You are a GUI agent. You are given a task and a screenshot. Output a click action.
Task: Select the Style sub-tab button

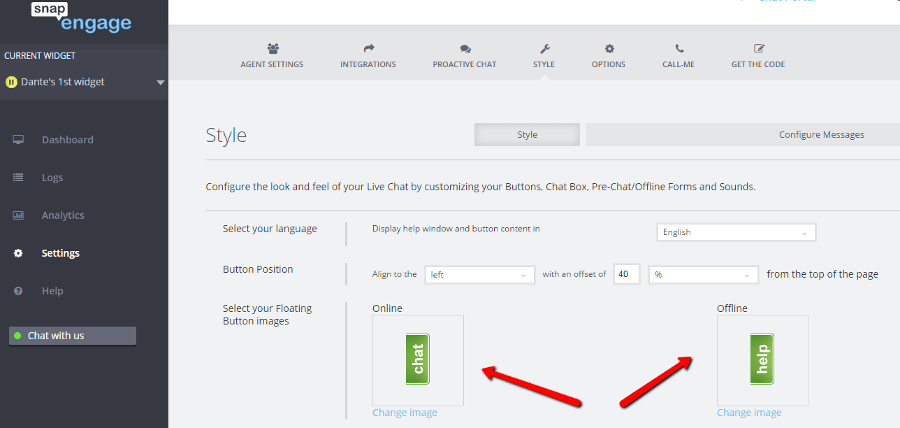[x=527, y=135]
